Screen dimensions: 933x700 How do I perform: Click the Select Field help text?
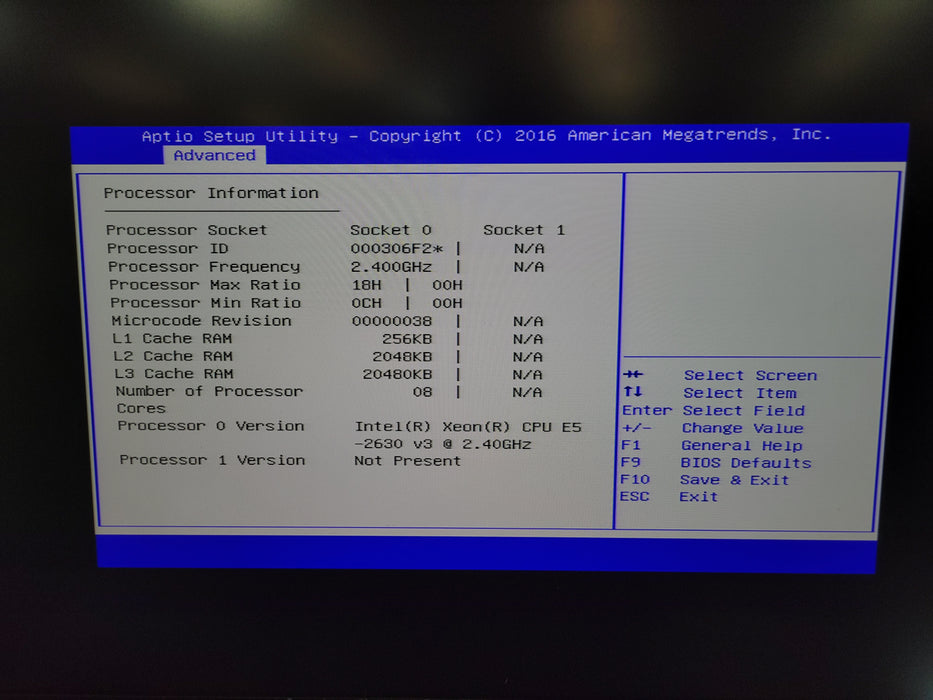click(x=744, y=411)
